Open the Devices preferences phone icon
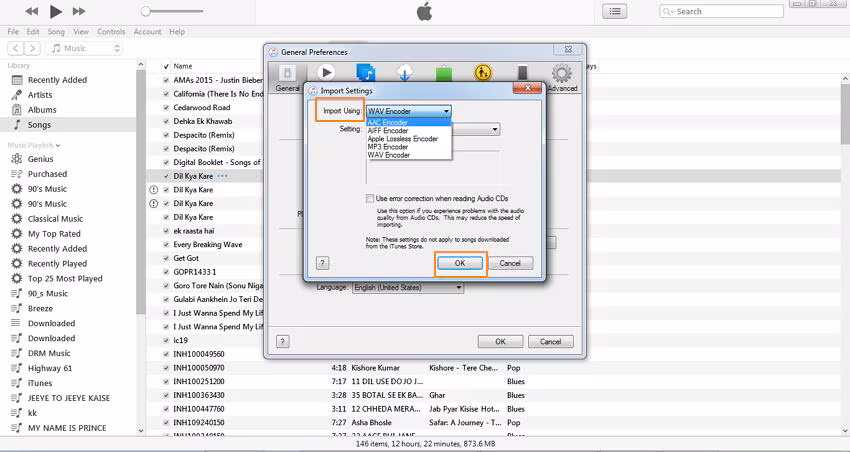This screenshot has height=452, width=850. 522,73
